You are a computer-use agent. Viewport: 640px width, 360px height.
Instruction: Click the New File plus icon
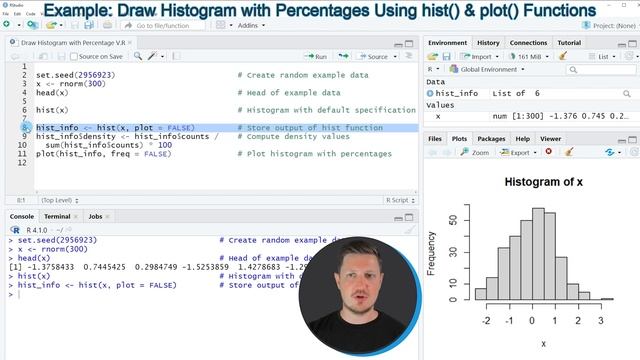point(7,25)
